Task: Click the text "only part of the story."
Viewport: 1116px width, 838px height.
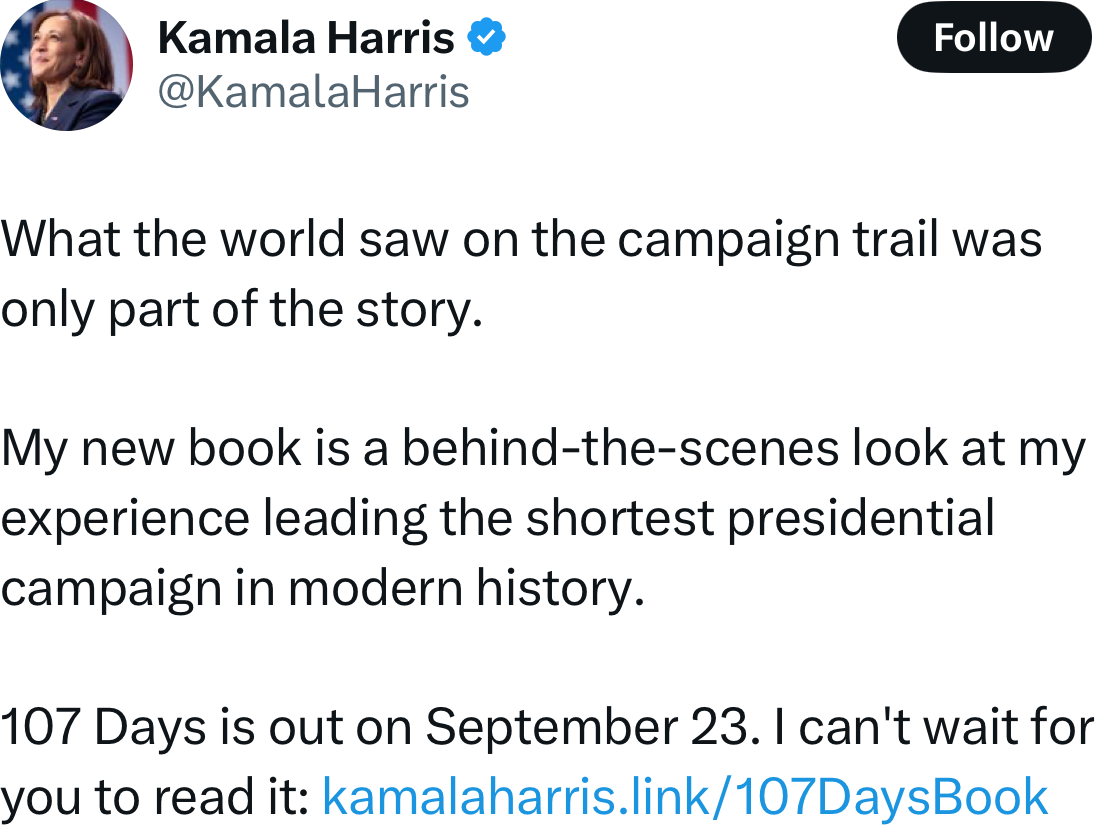Action: [x=242, y=310]
